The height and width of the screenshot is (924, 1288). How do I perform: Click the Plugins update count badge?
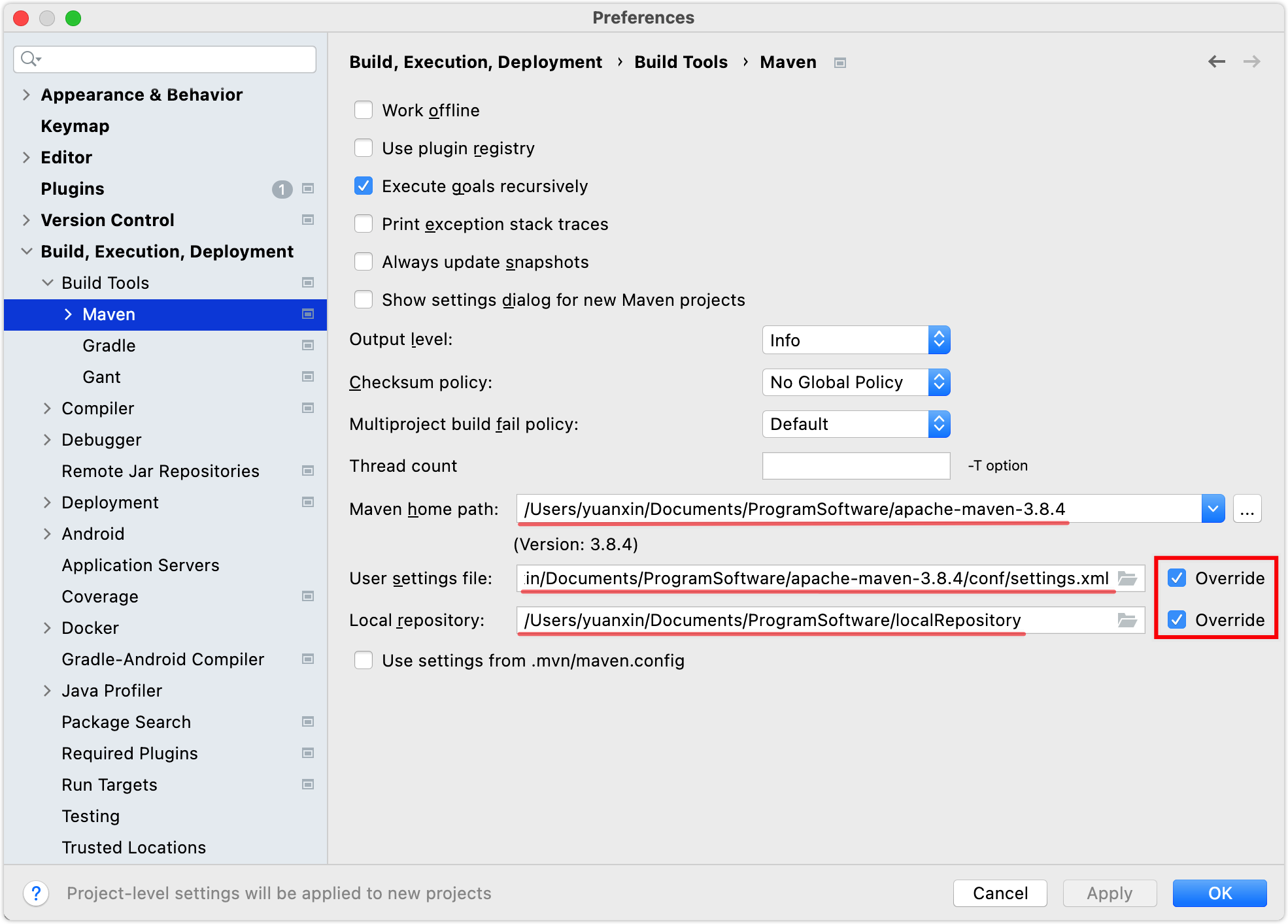click(x=282, y=190)
